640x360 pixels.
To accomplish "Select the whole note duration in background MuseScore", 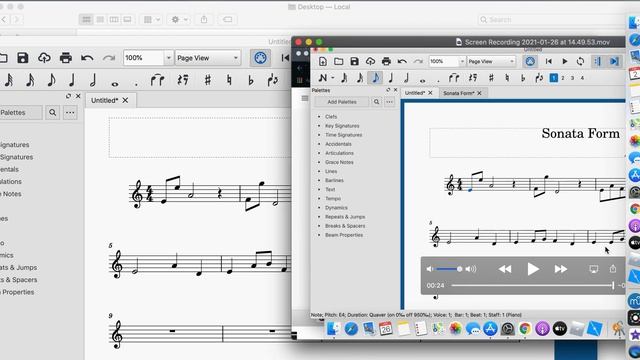I will (x=115, y=84).
